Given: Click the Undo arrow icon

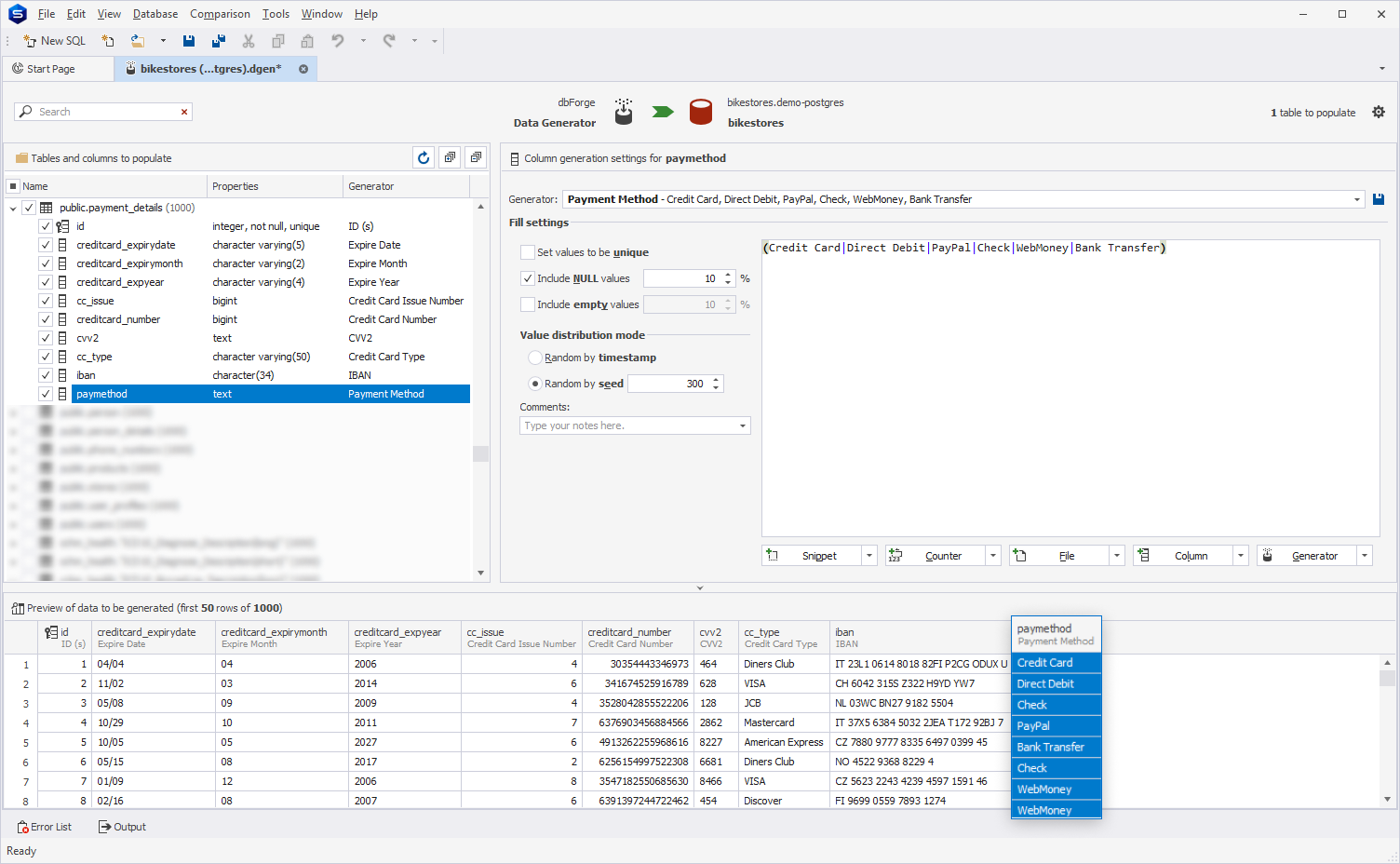Looking at the screenshot, I should 338,41.
